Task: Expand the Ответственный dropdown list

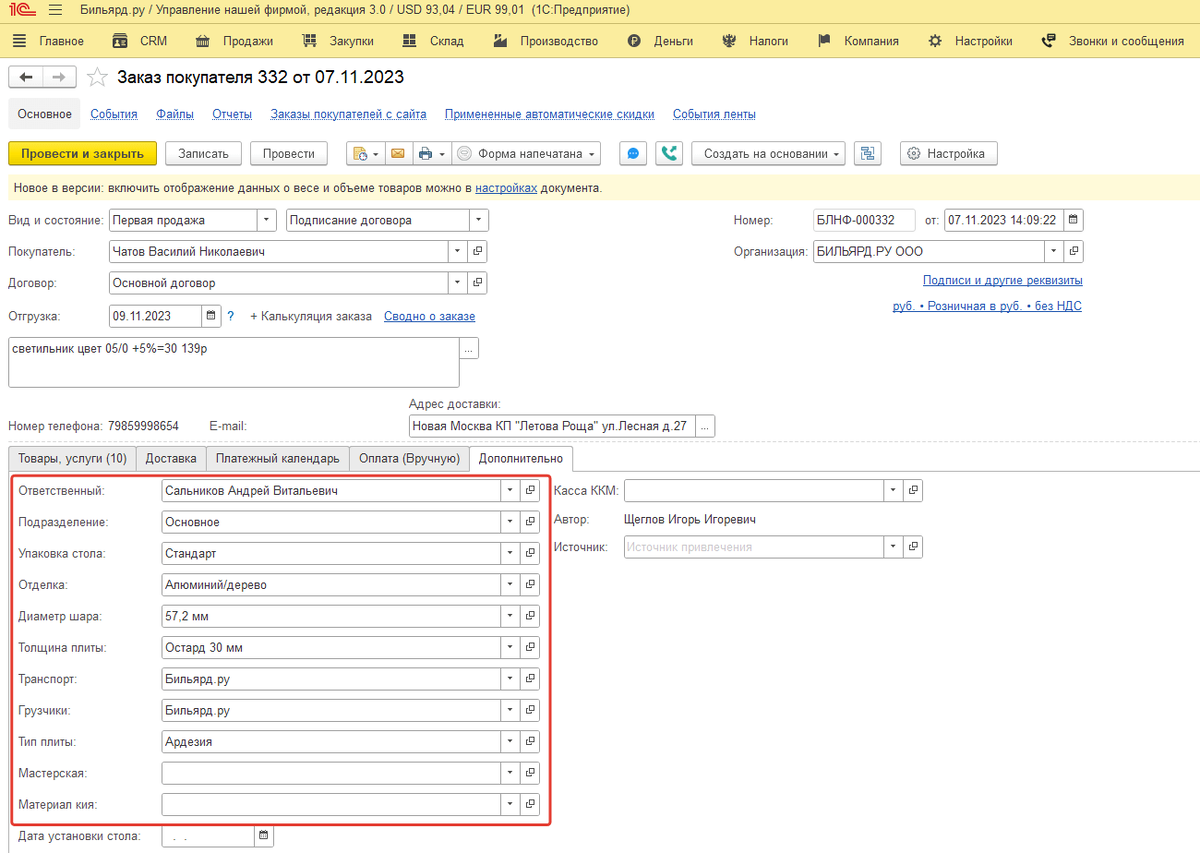Action: (510, 491)
